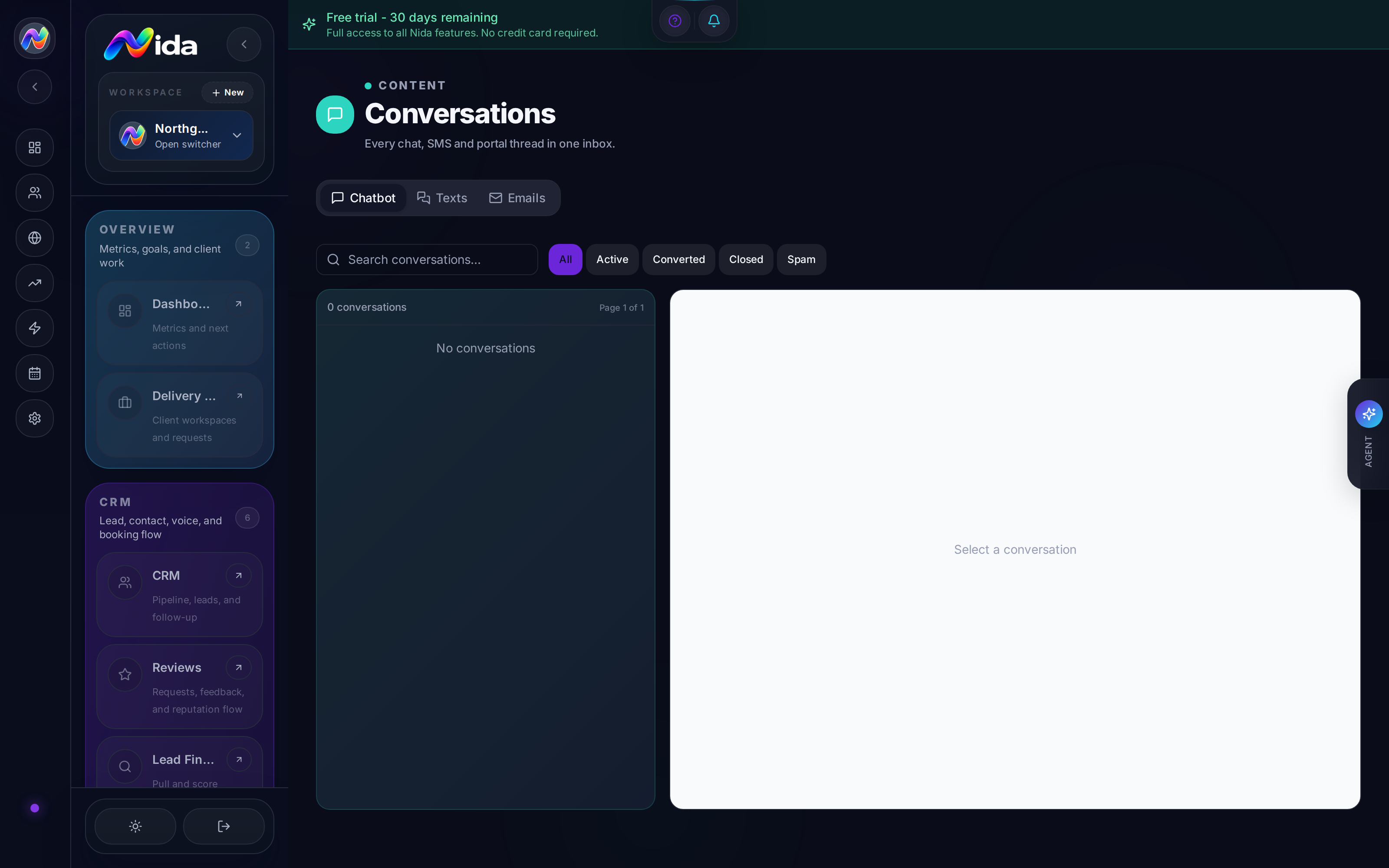Click the '0 conversations' count label
The width and height of the screenshot is (1389, 868).
pyautogui.click(x=367, y=307)
